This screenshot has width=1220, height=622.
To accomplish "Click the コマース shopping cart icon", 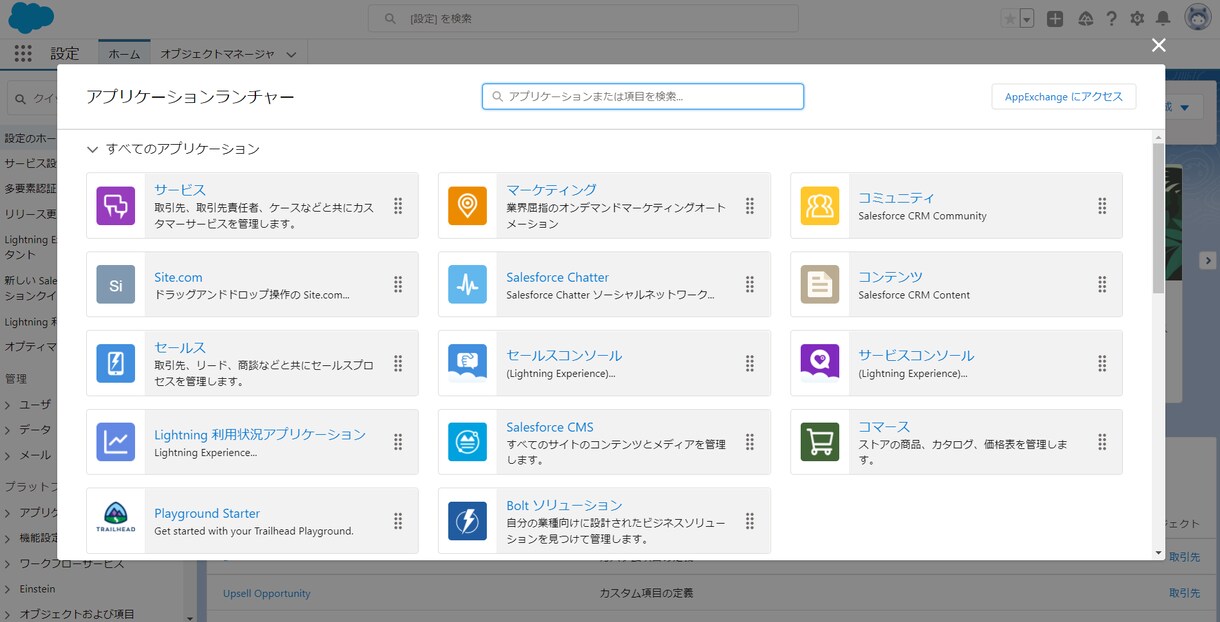I will pos(820,442).
